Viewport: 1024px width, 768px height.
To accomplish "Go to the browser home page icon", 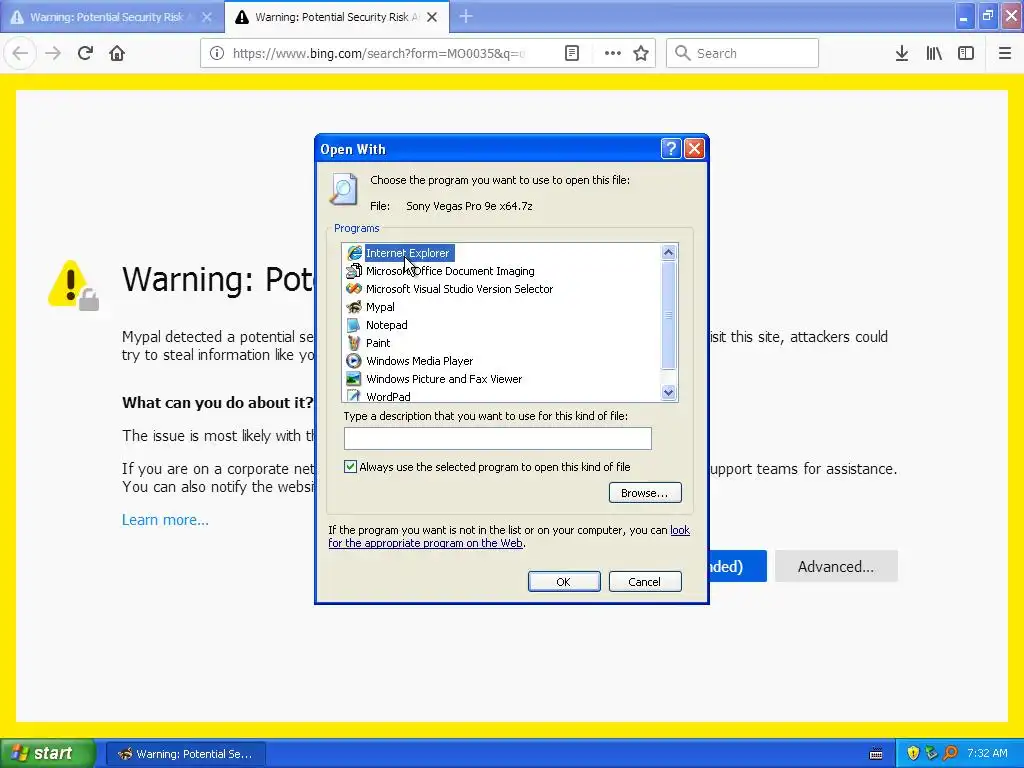I will coord(117,53).
